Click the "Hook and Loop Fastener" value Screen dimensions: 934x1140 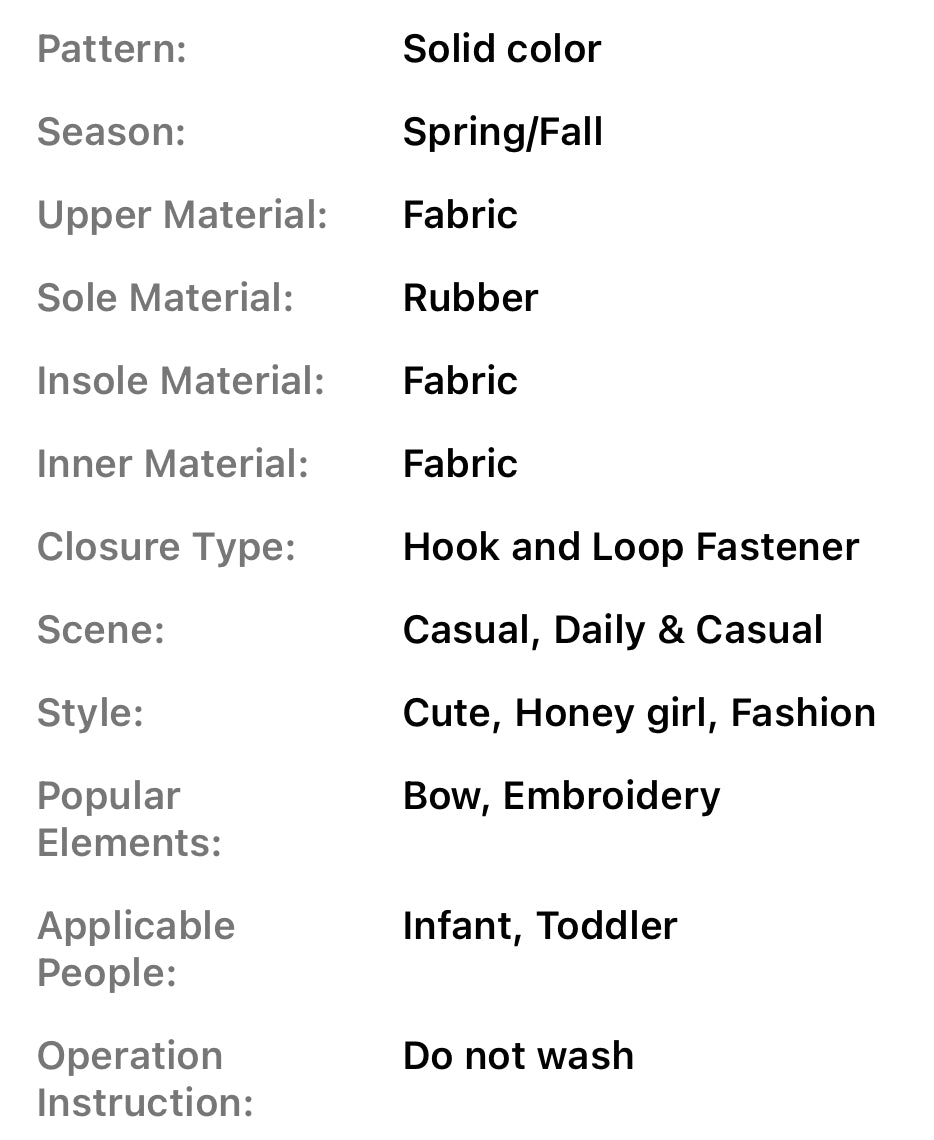(x=630, y=547)
